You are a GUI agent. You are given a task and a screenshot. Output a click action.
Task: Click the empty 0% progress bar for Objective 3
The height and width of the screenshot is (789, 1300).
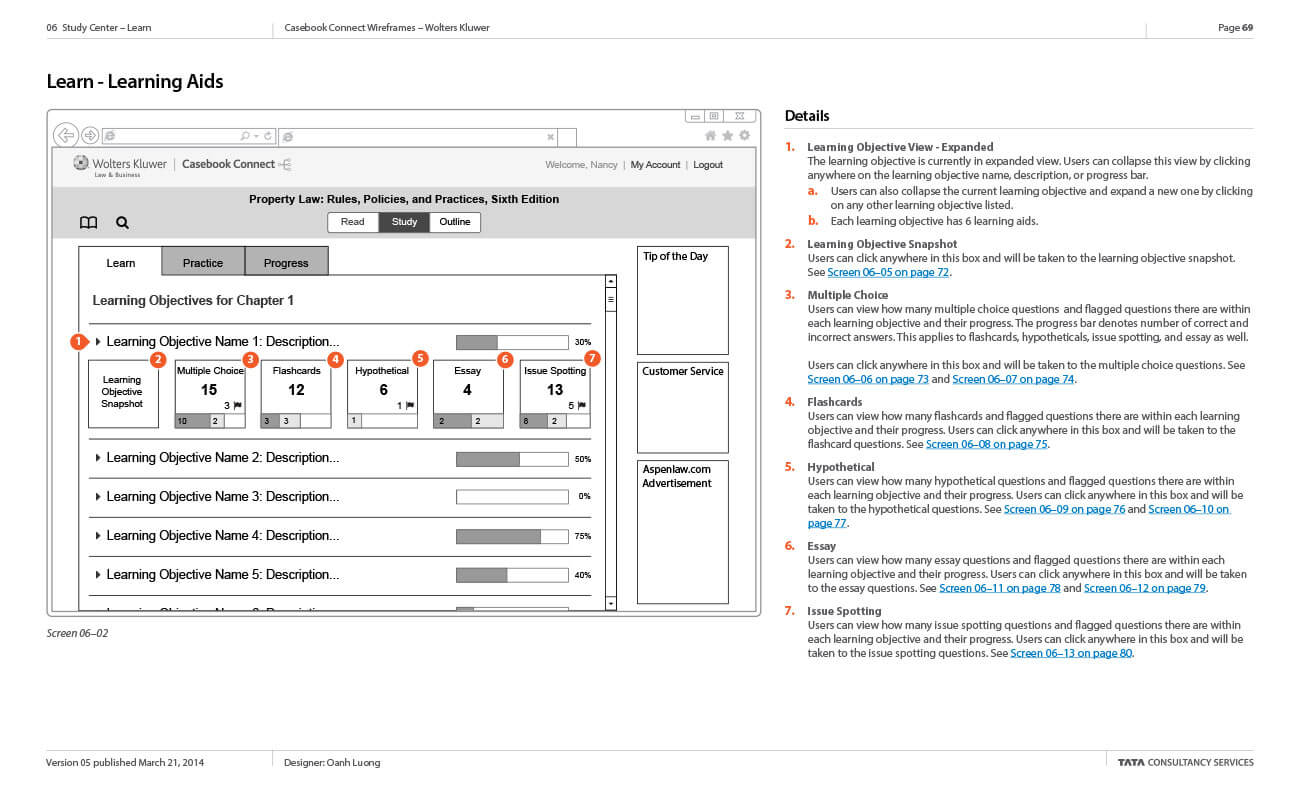click(512, 497)
